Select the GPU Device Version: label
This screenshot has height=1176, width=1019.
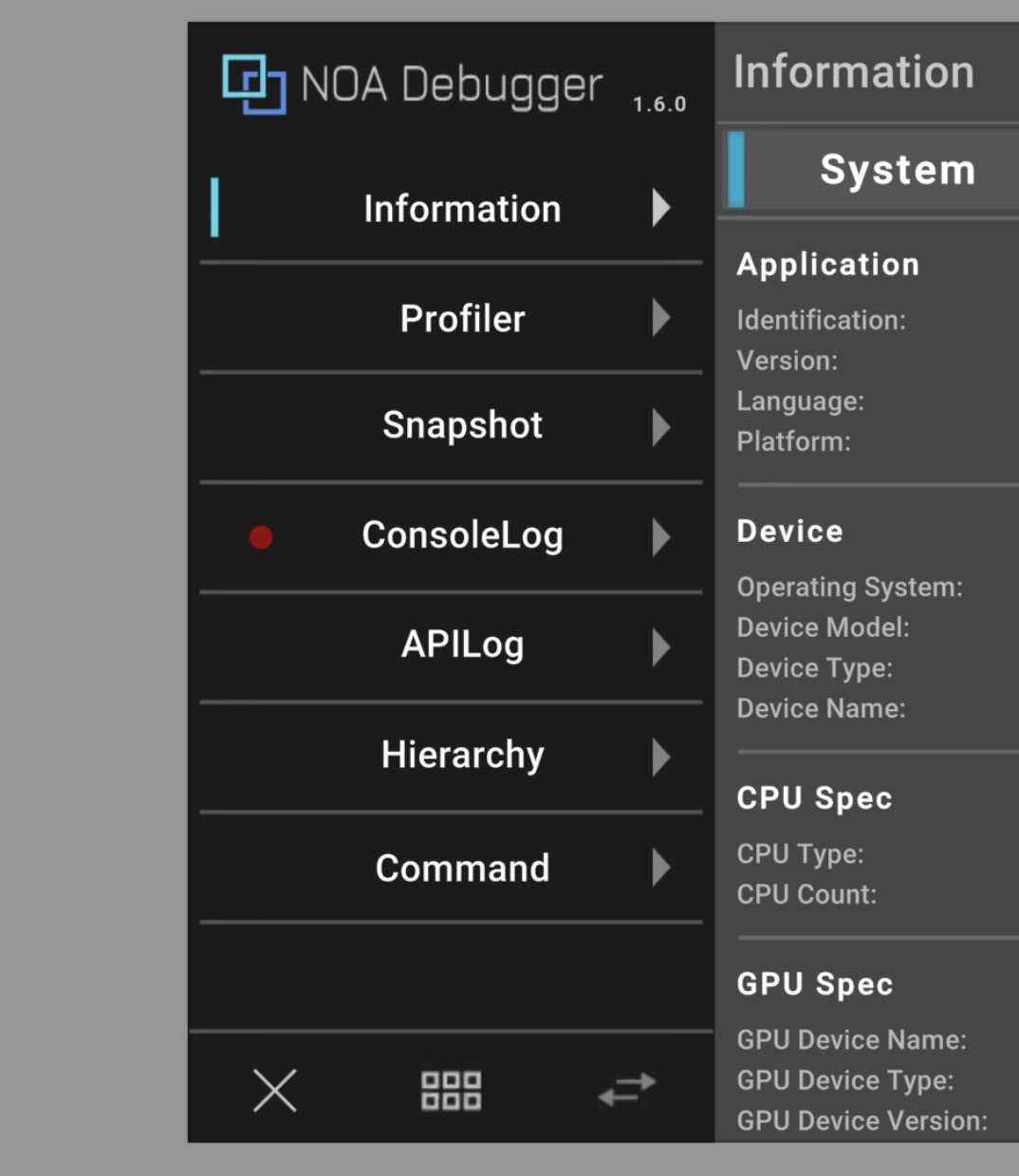(x=862, y=1121)
